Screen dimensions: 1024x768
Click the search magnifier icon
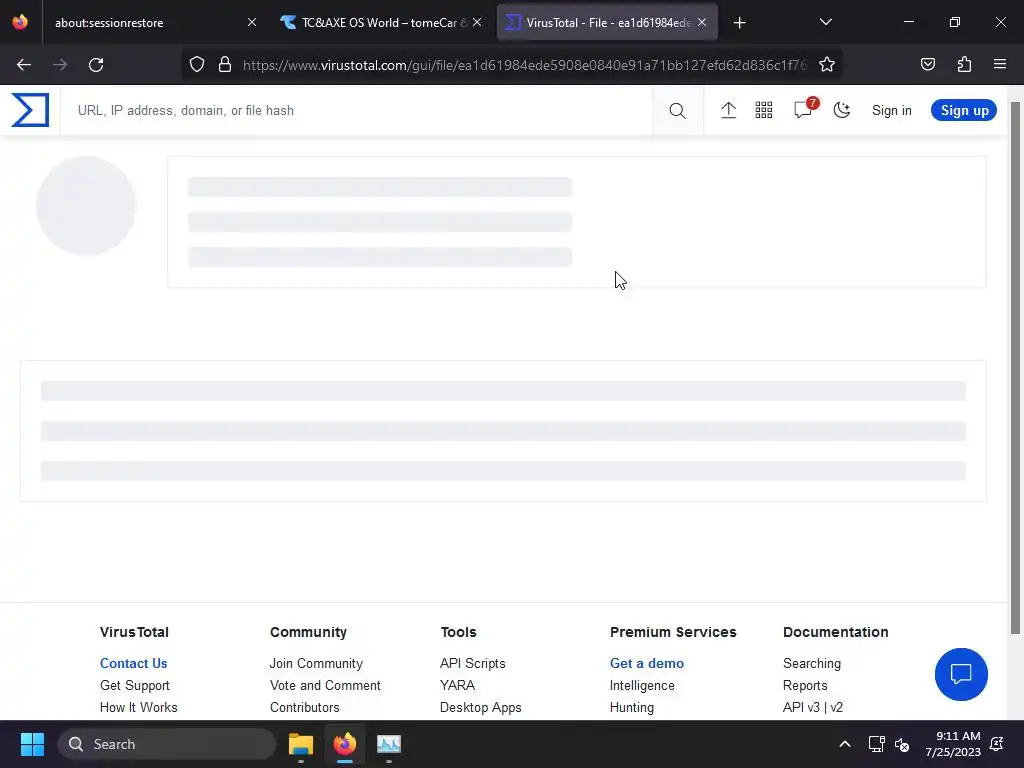point(677,110)
